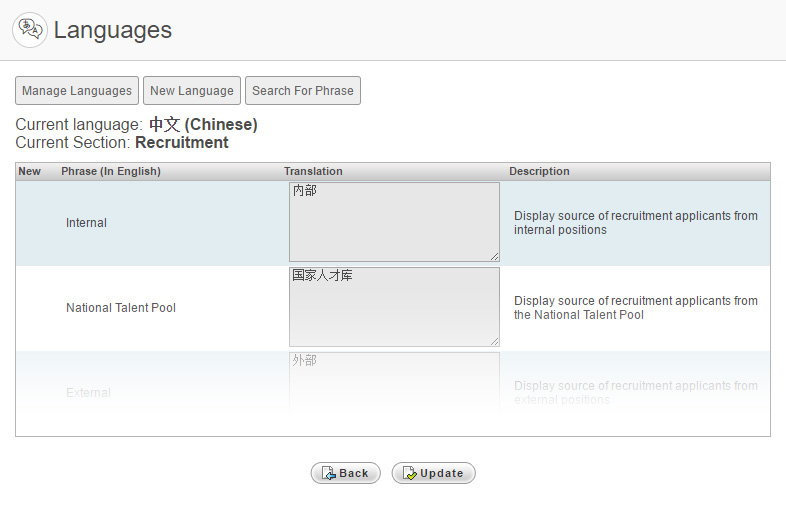Click the Update button's checkmark icon
Image resolution: width=786 pixels, height=509 pixels.
[x=410, y=473]
